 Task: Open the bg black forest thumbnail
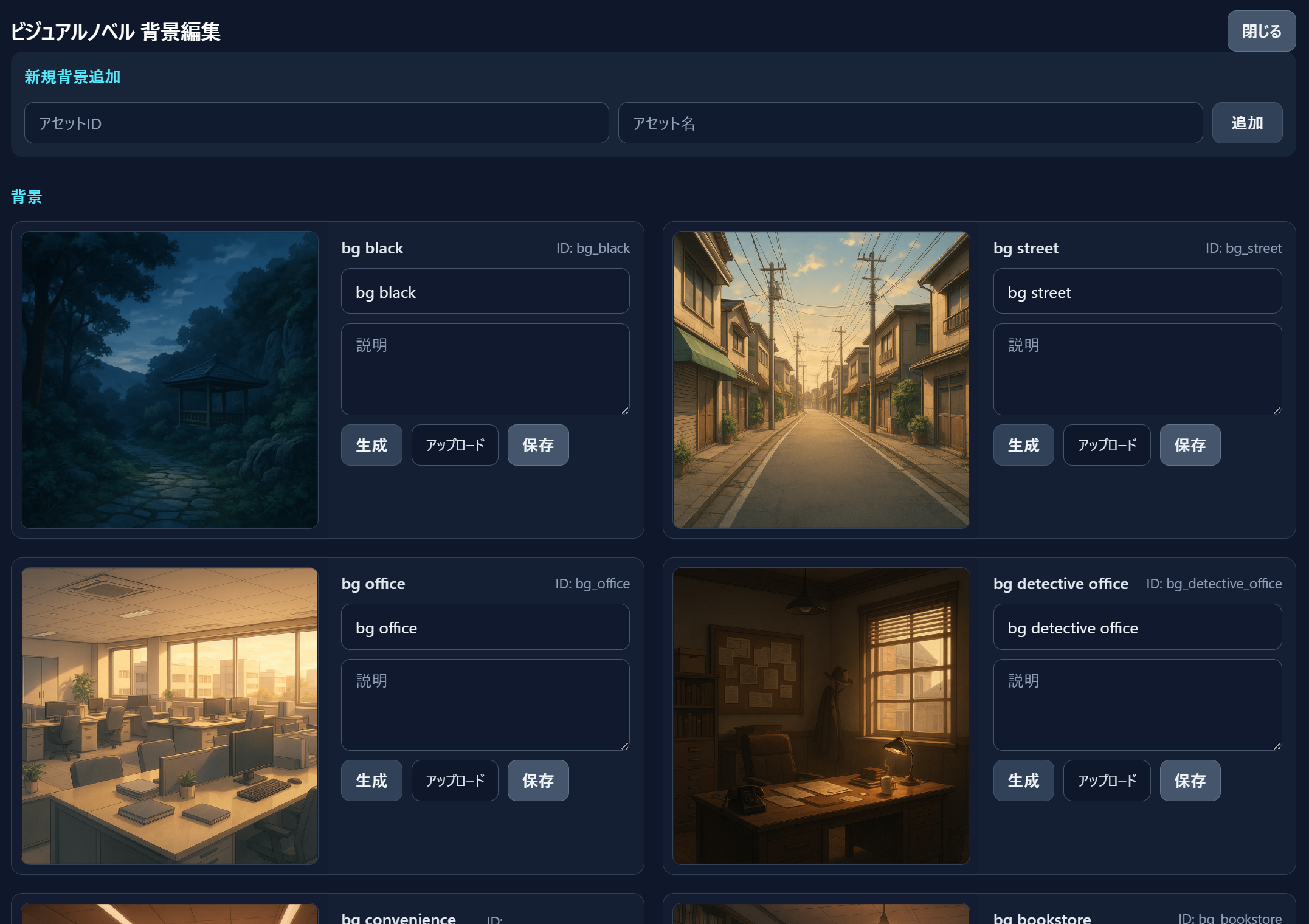(x=170, y=380)
